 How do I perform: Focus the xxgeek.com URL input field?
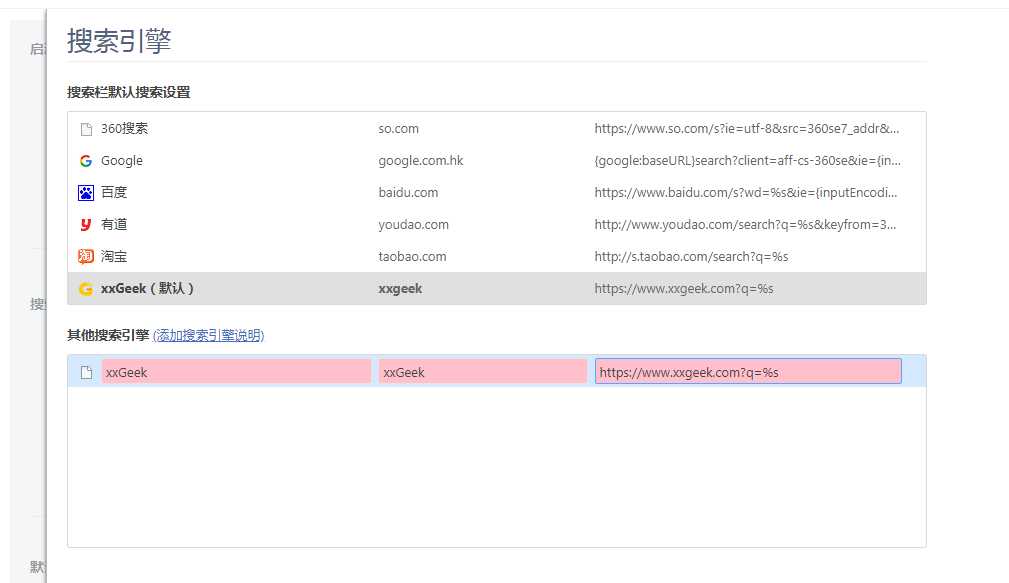coord(748,371)
